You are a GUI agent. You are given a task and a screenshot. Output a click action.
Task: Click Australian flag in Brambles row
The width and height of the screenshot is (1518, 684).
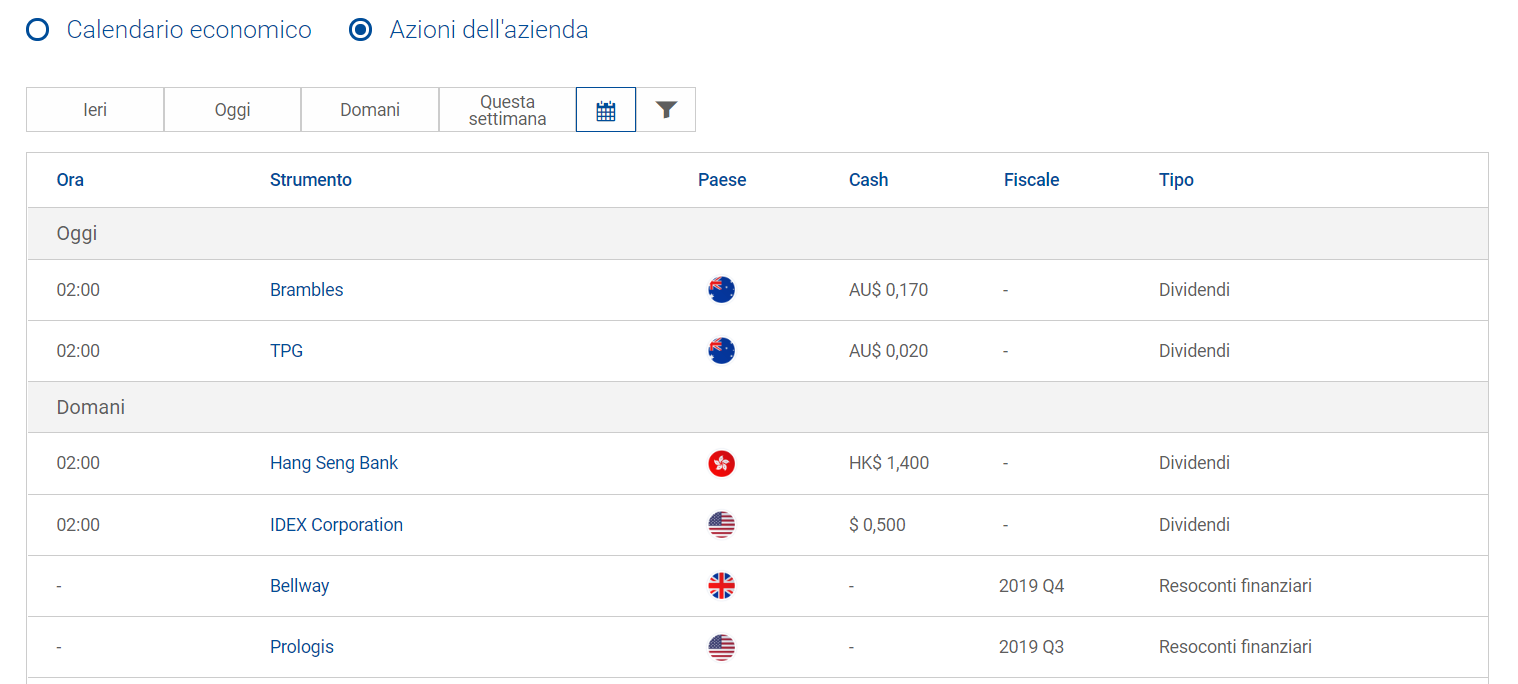(721, 290)
